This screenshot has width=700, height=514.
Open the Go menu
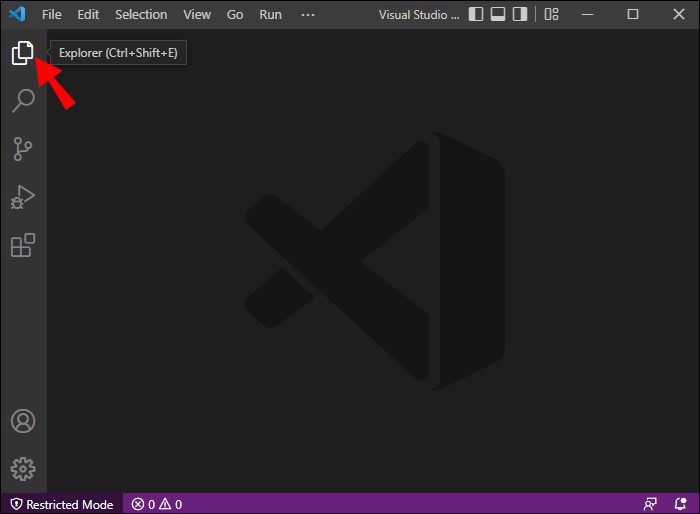pos(235,15)
